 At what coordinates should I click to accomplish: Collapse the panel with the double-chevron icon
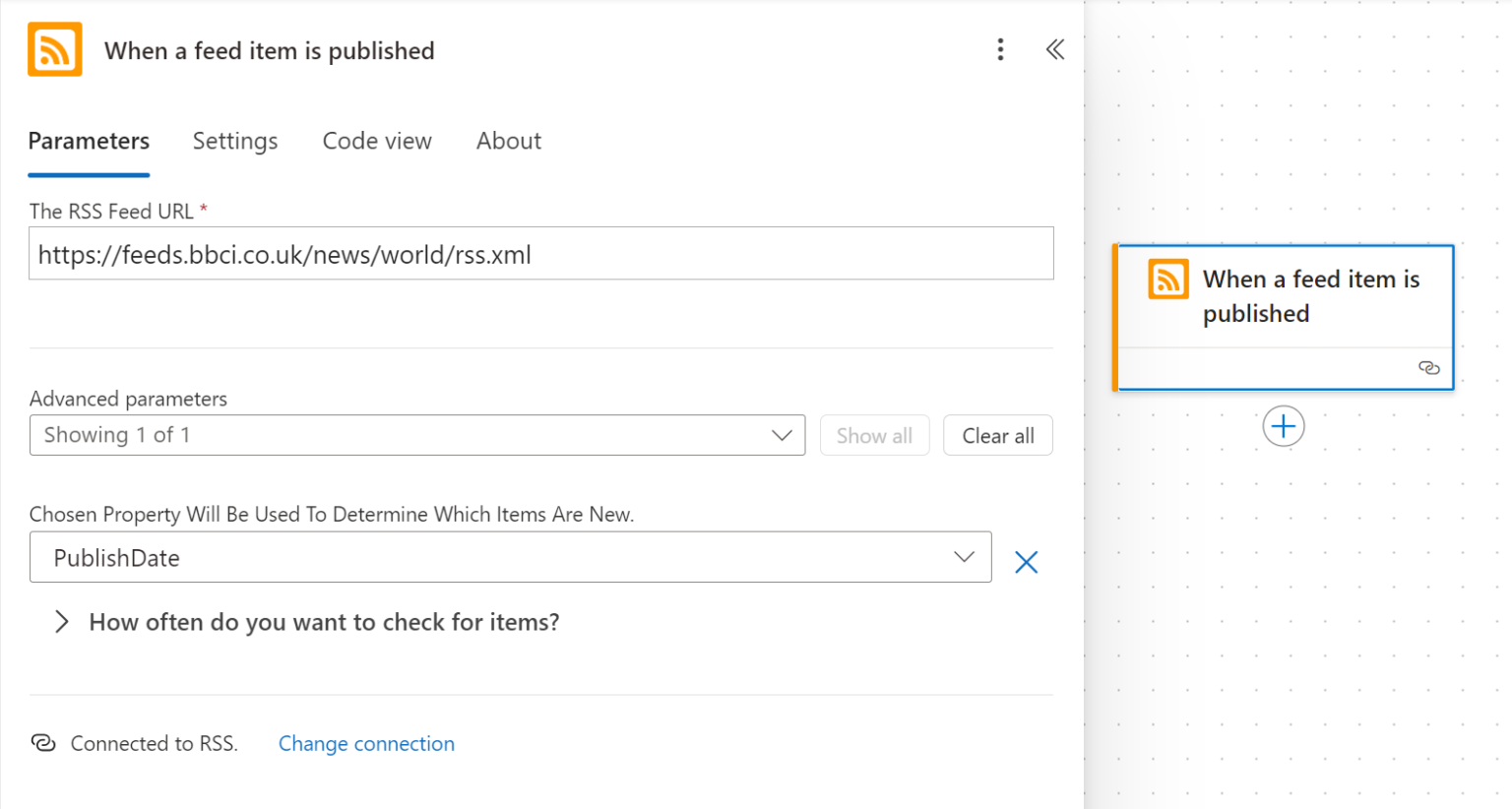click(x=1054, y=50)
